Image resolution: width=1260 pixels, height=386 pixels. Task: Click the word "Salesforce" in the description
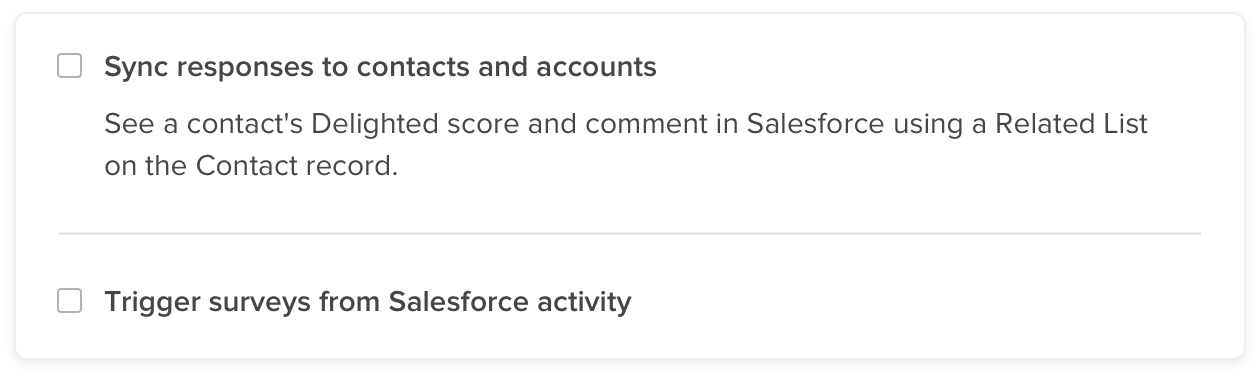[x=816, y=125]
